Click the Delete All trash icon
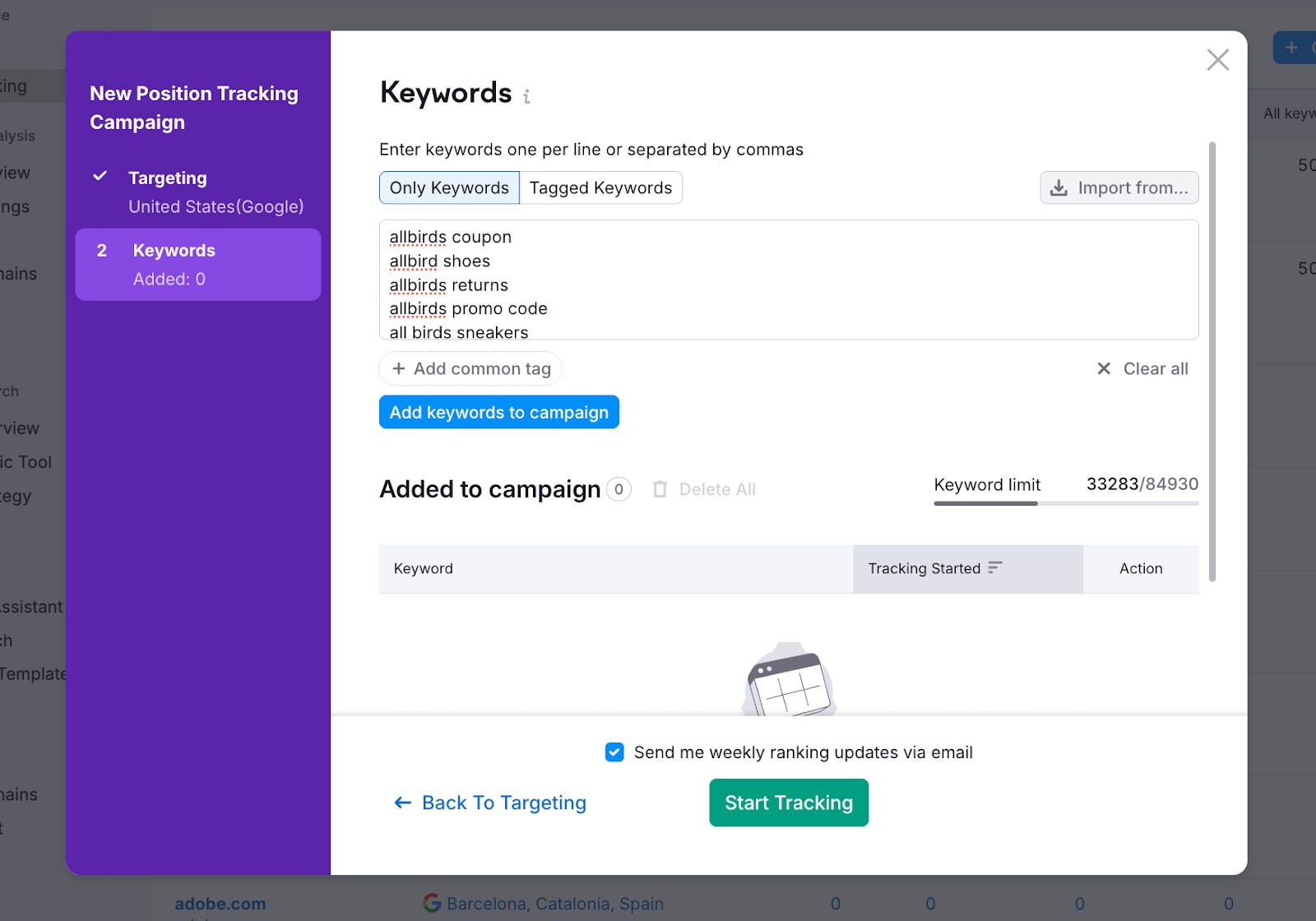1316x921 pixels. pyautogui.click(x=660, y=488)
